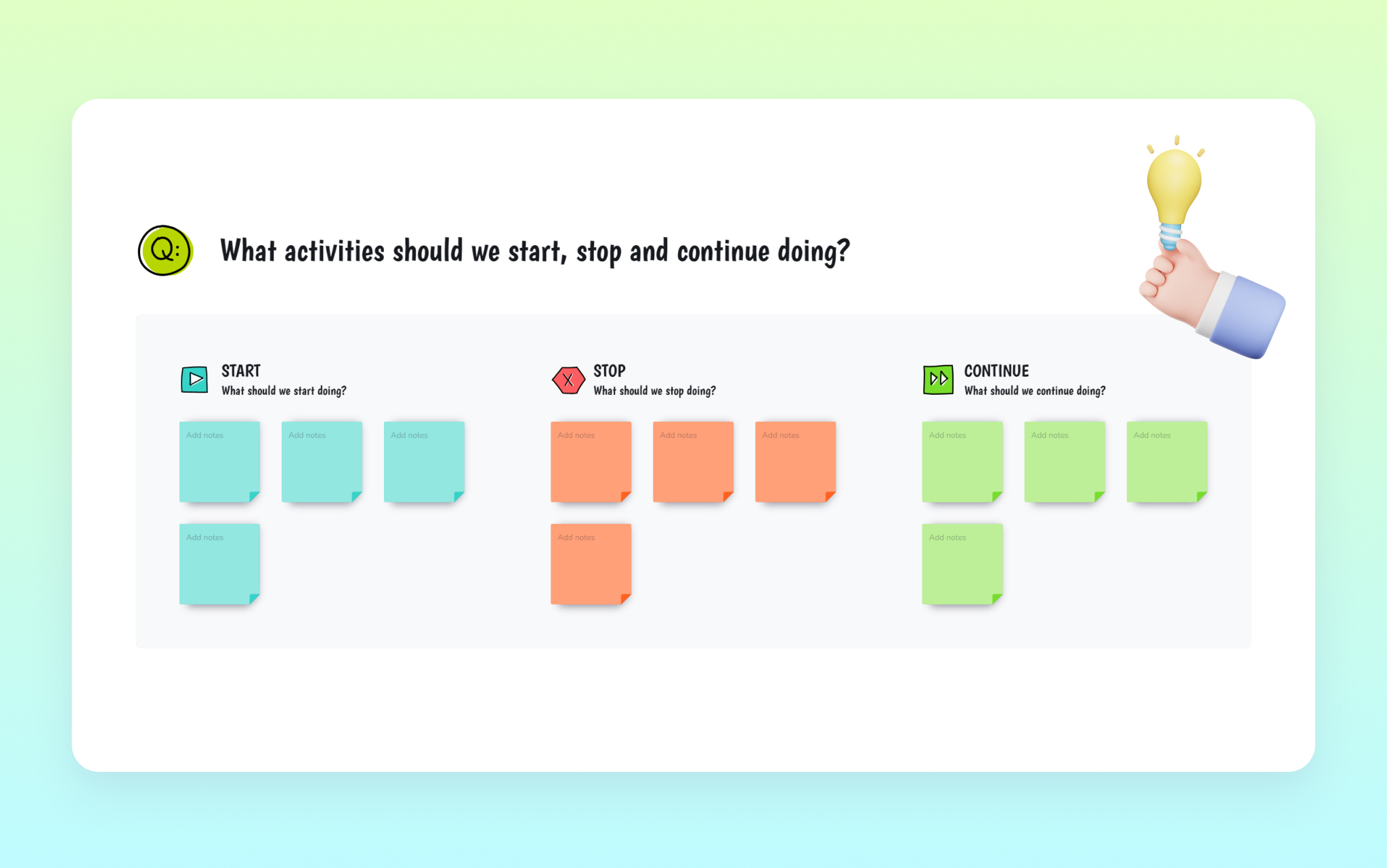Viewport: 1387px width, 868px height.
Task: Click first teal sticky note under START
Action: 221,462
